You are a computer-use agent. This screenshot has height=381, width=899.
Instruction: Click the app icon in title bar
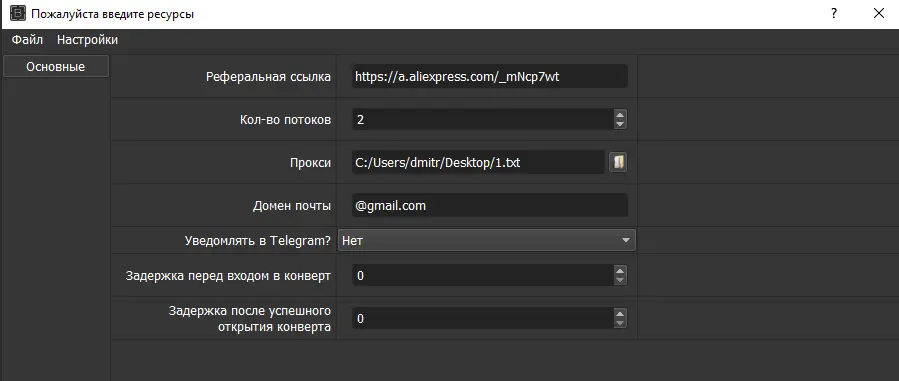click(x=18, y=14)
